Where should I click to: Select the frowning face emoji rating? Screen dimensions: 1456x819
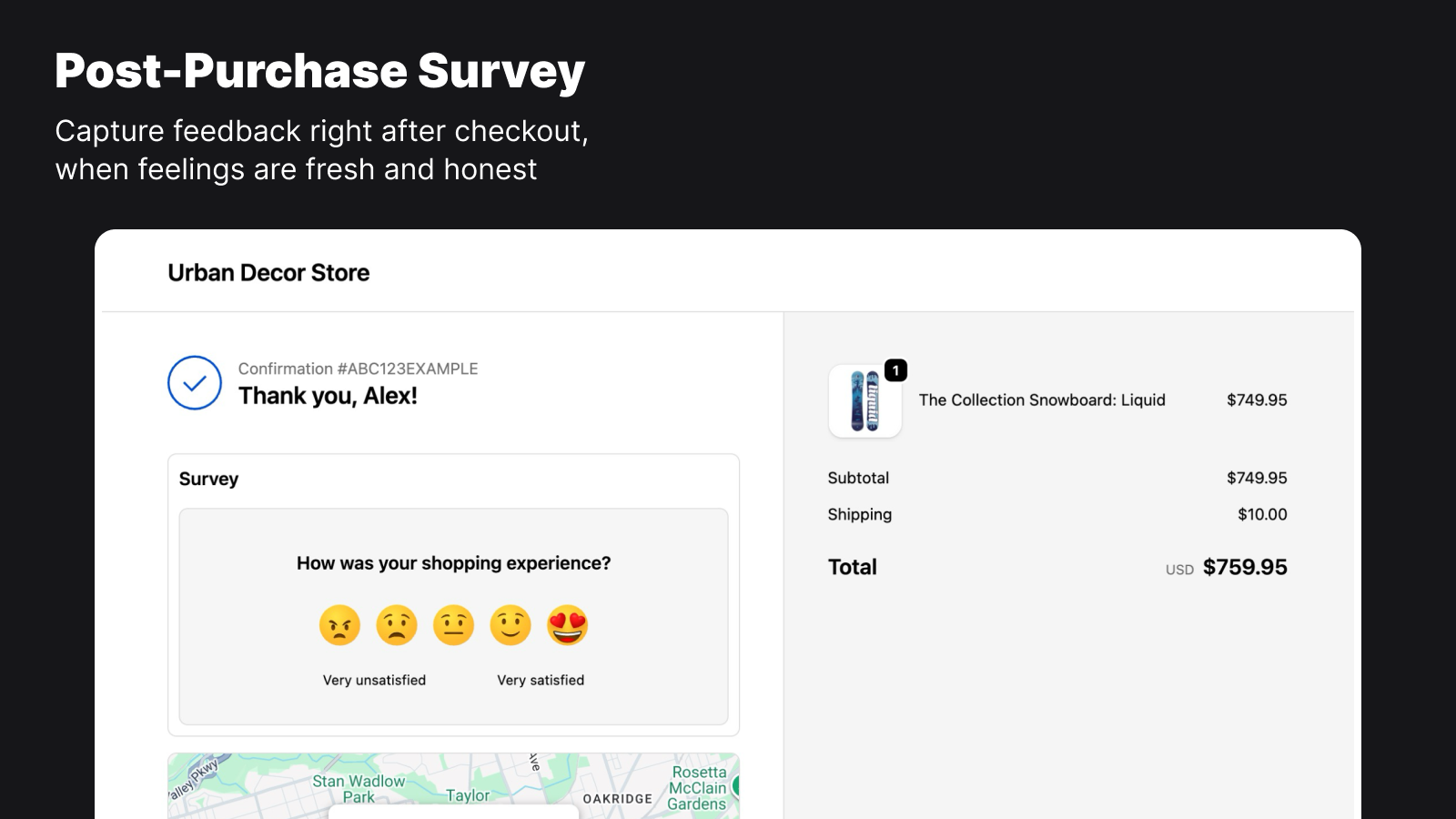[x=397, y=625]
